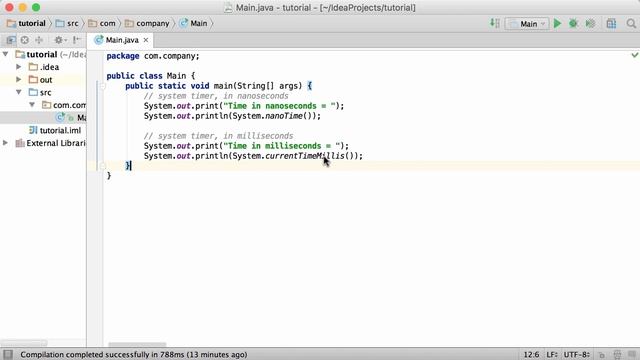The width and height of the screenshot is (640, 360).
Task: Expand External Libraries node
Action: (x=5, y=143)
